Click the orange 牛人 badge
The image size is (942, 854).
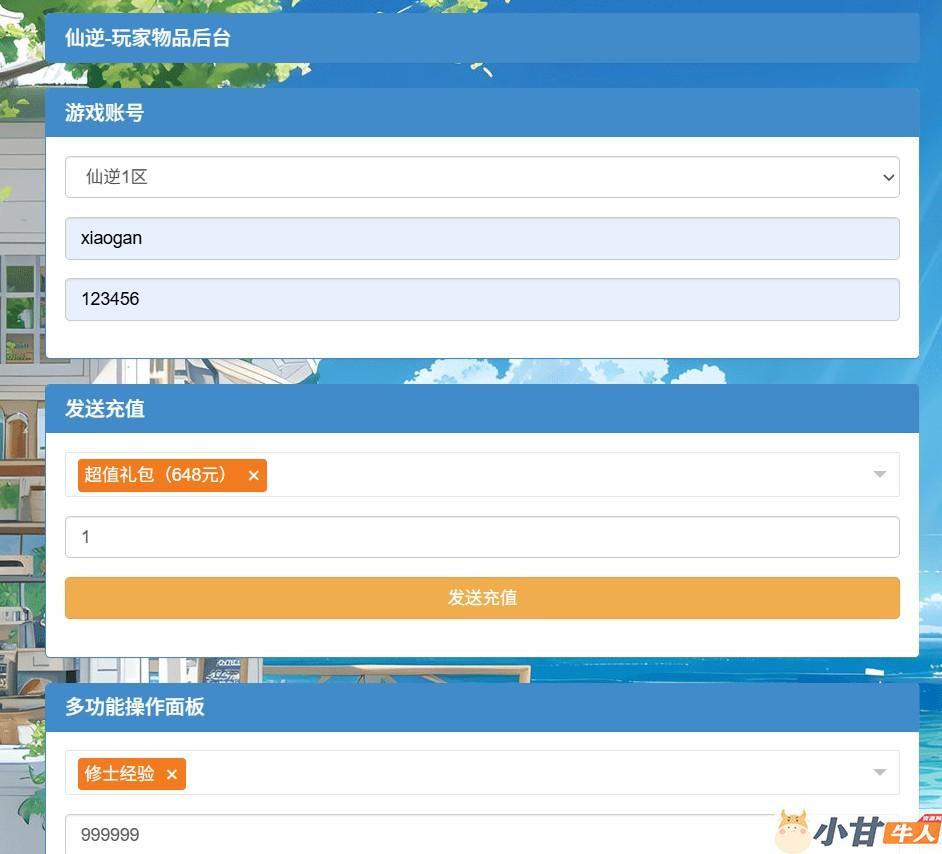[x=910, y=832]
